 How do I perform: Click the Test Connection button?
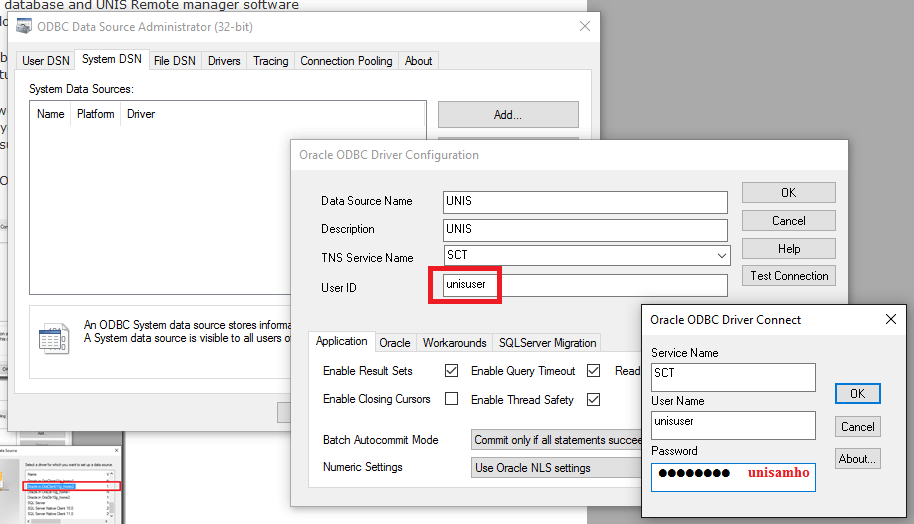[x=789, y=276]
